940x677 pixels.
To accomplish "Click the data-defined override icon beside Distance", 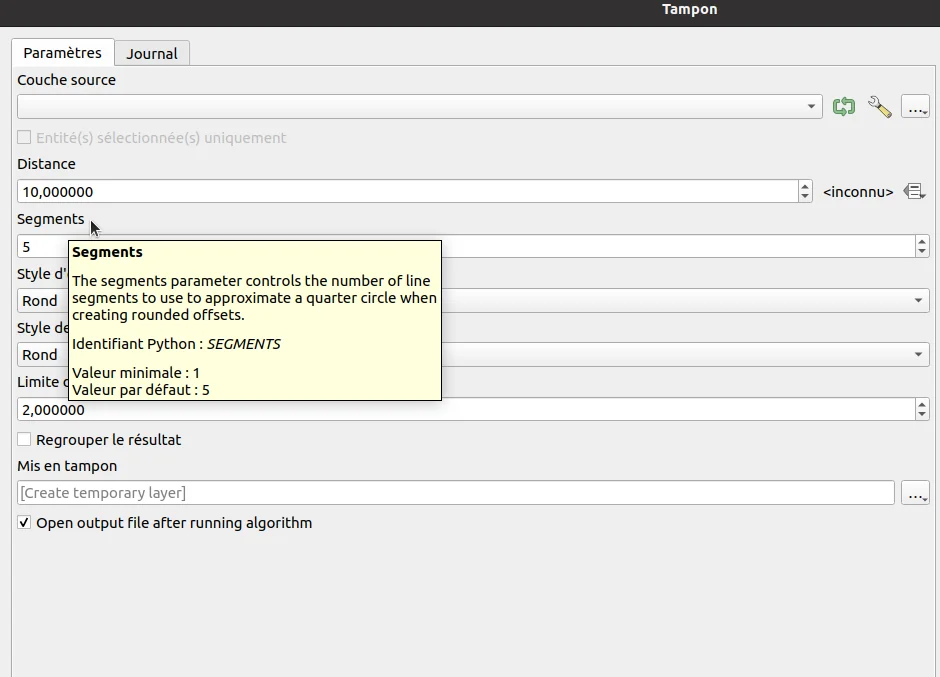I will [914, 191].
